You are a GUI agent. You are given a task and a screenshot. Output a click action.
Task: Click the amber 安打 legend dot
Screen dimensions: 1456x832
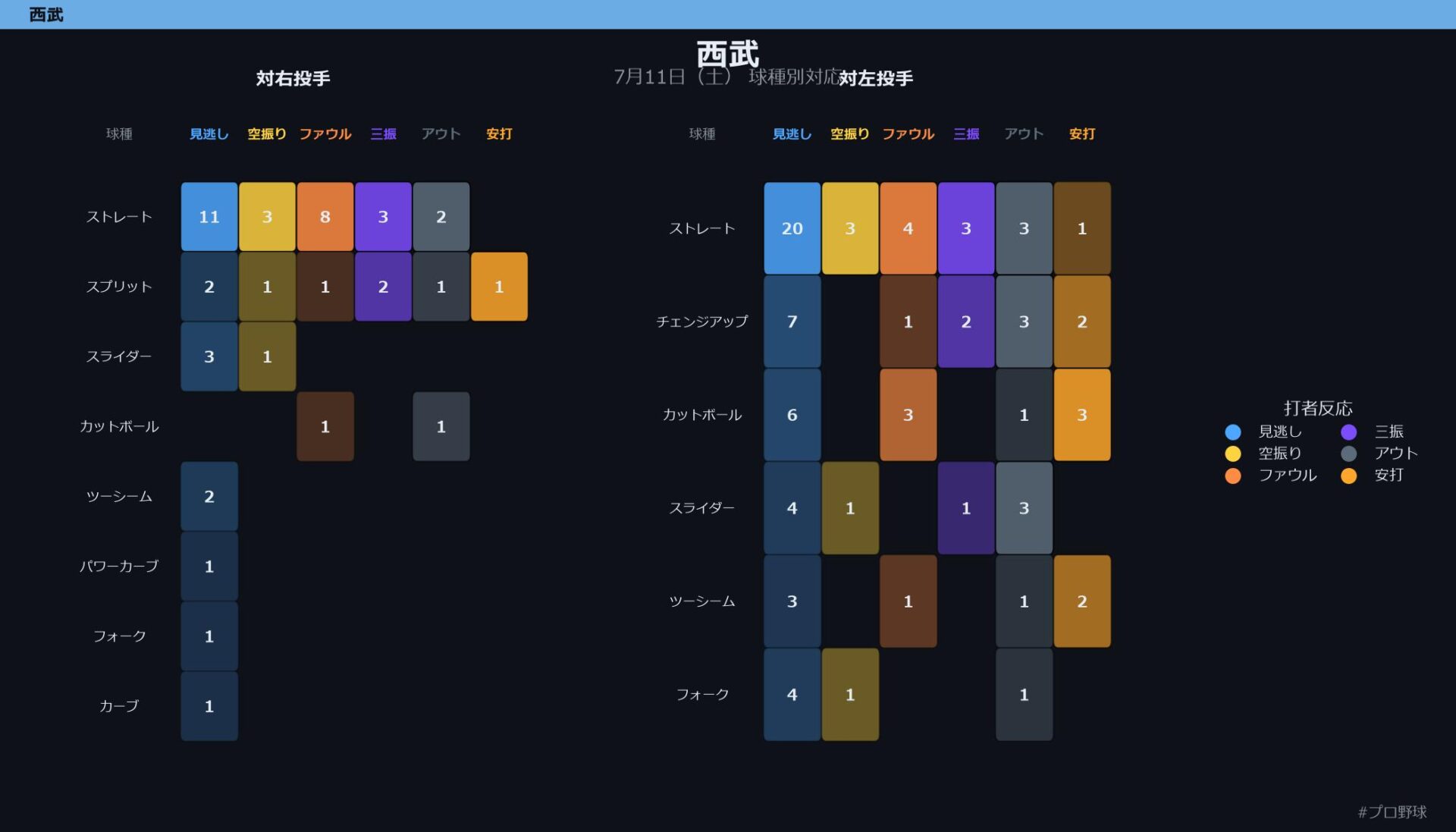pos(1349,476)
